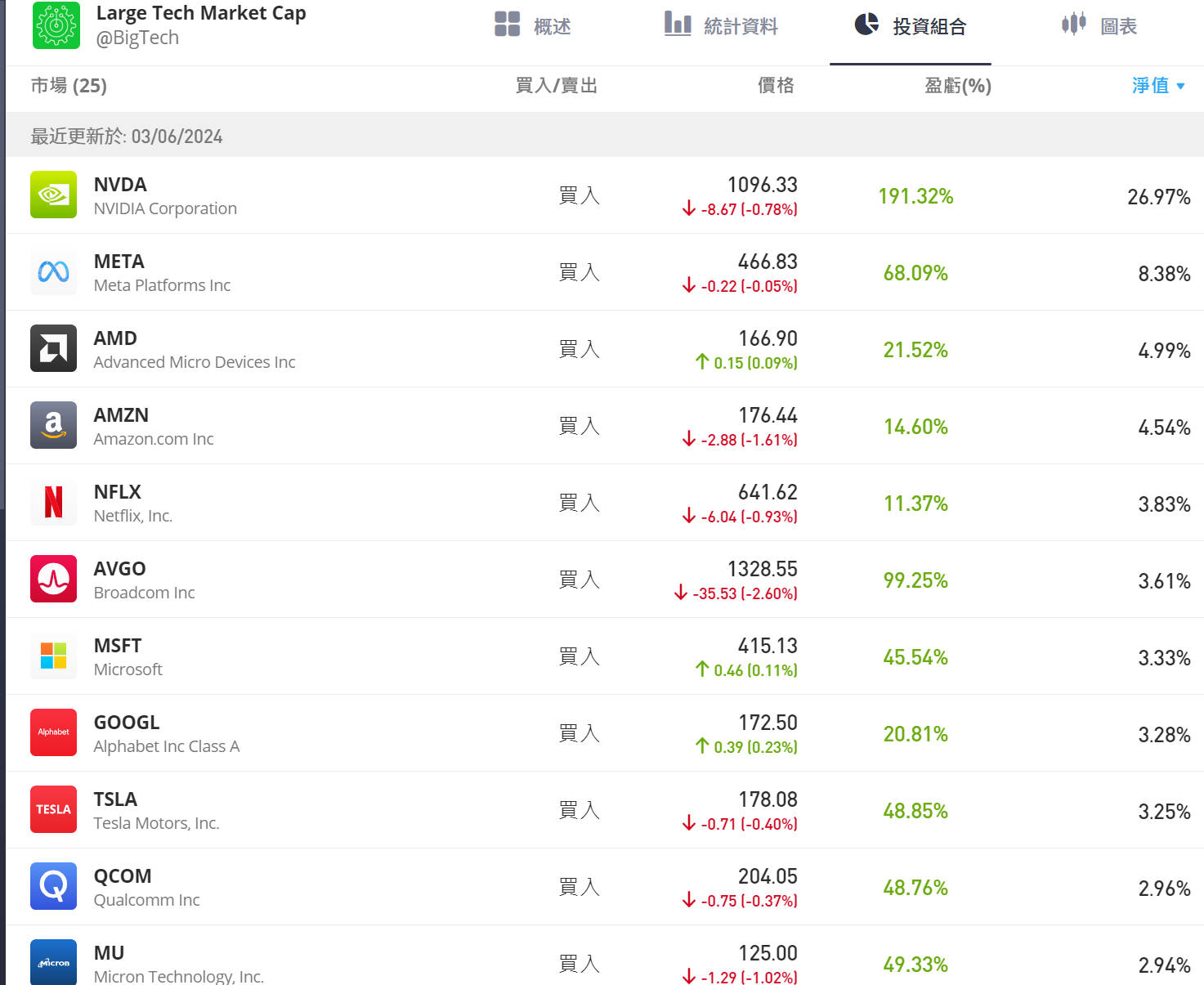Click the Alphabet Inc Class A name
This screenshot has width=1204, height=985.
167,746
